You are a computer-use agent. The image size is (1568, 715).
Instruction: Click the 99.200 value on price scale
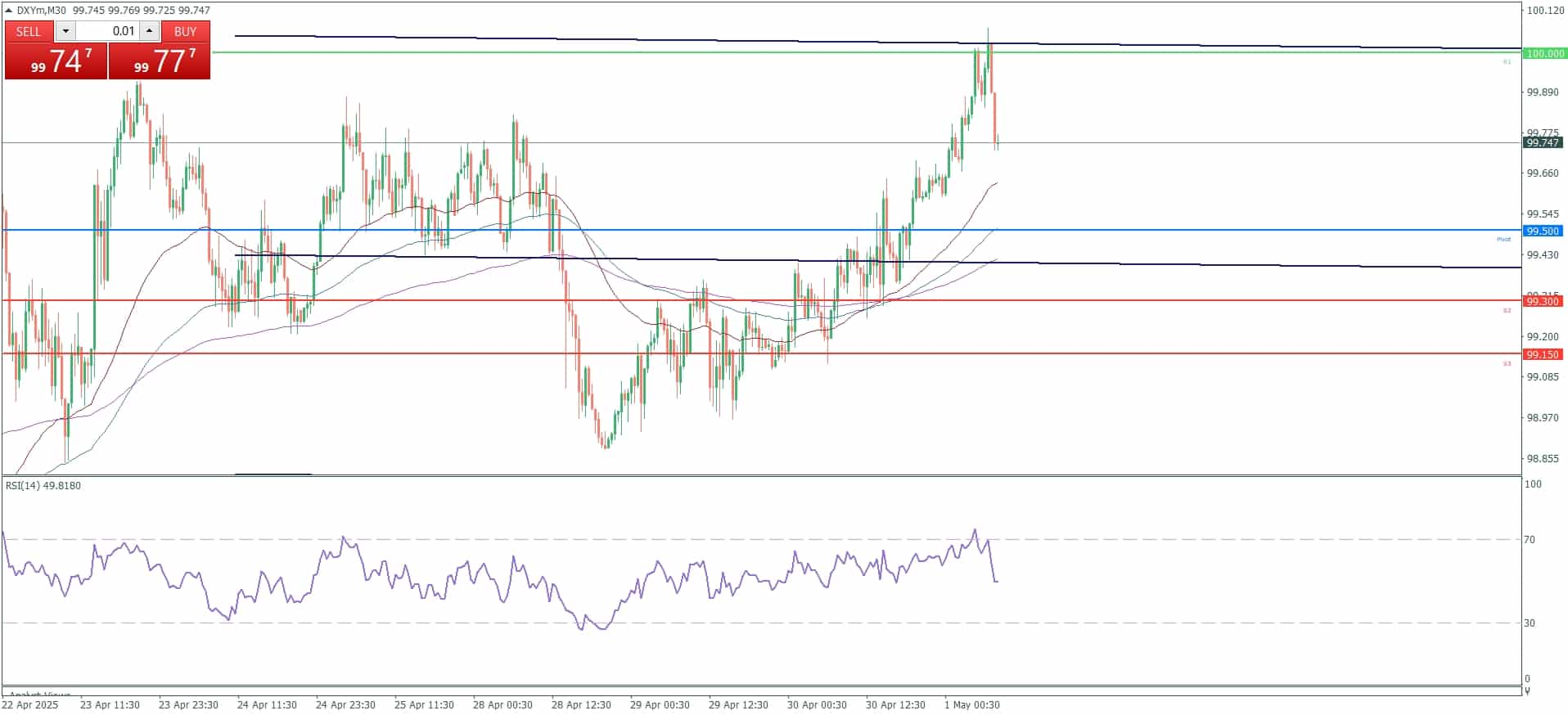click(1543, 337)
